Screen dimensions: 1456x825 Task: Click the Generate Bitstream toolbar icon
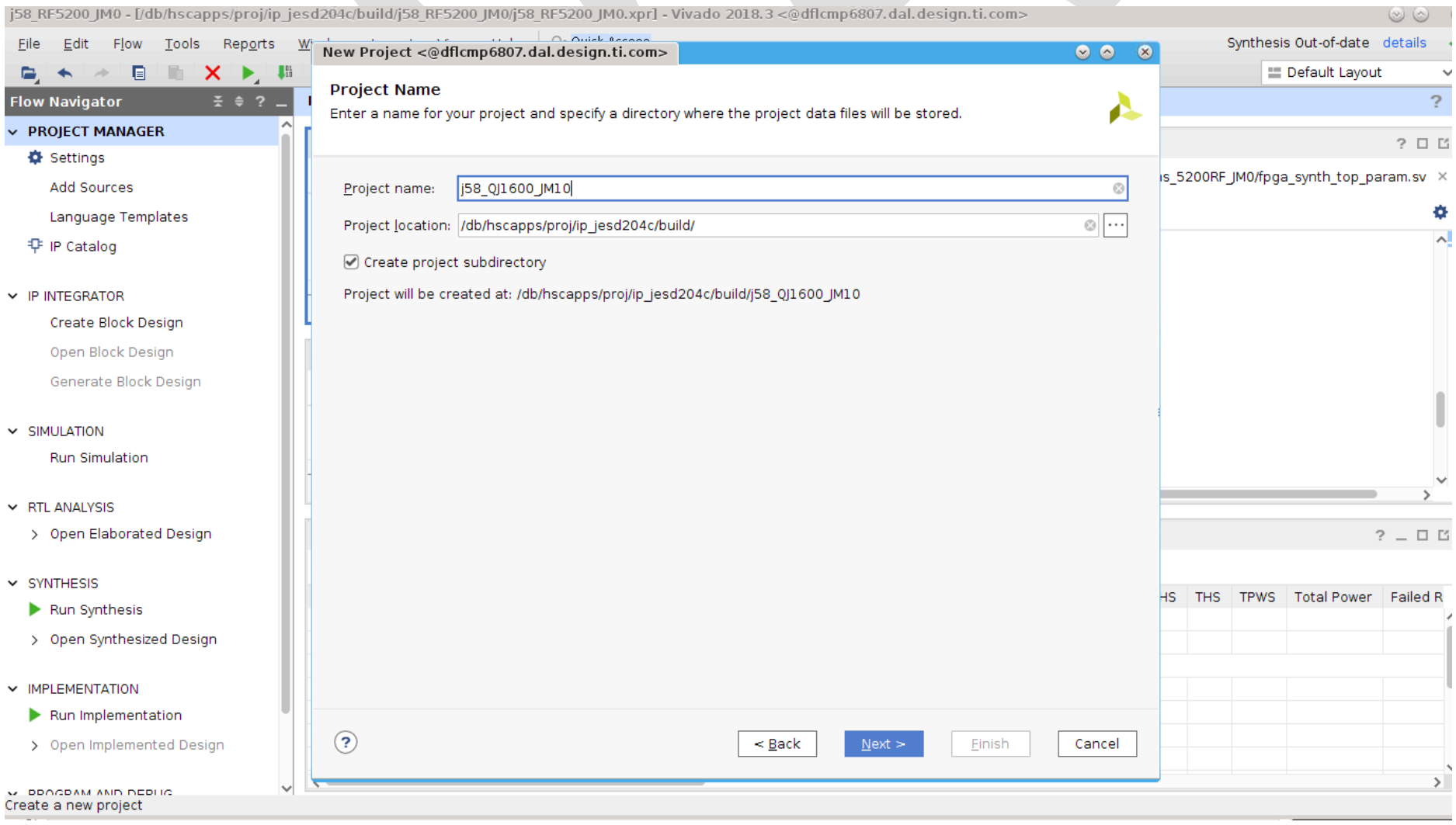[285, 73]
